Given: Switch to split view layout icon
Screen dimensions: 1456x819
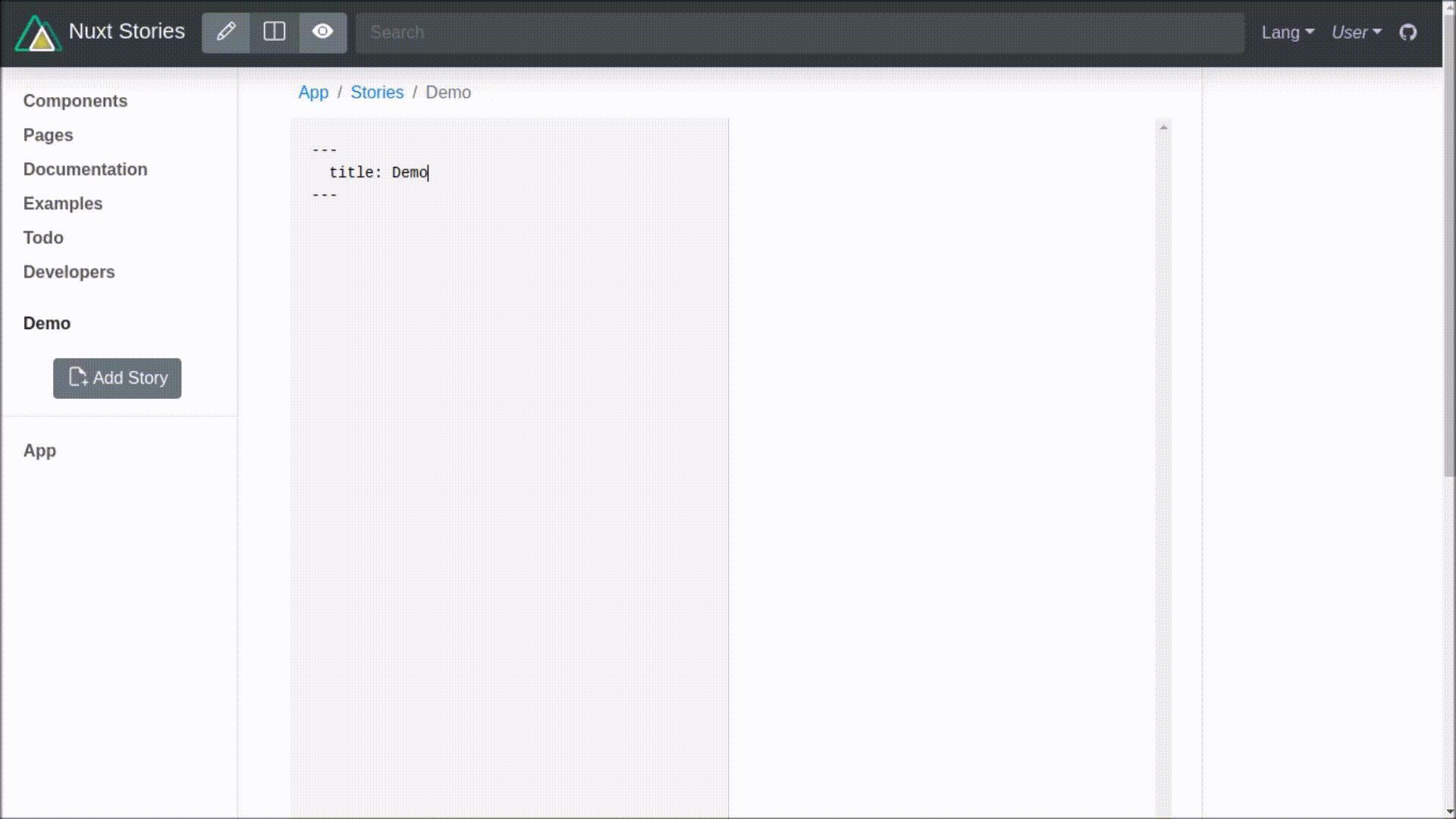Looking at the screenshot, I should [x=275, y=32].
